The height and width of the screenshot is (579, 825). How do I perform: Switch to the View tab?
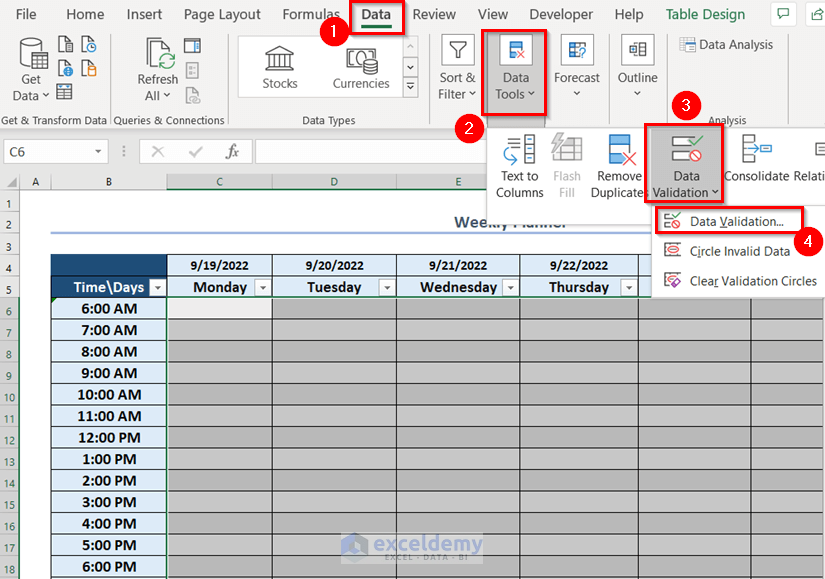point(492,14)
